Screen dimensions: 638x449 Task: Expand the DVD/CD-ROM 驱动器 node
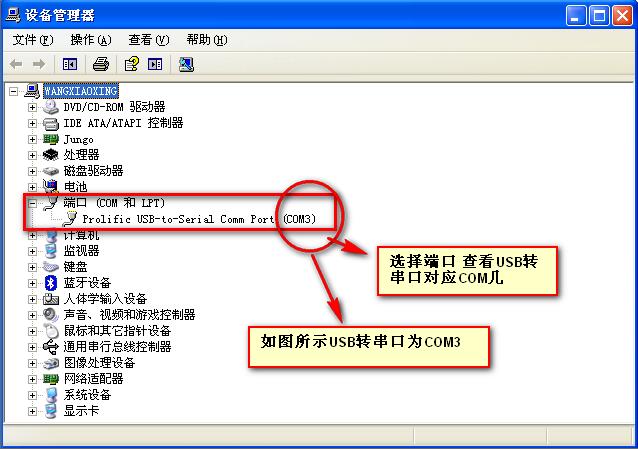32,107
